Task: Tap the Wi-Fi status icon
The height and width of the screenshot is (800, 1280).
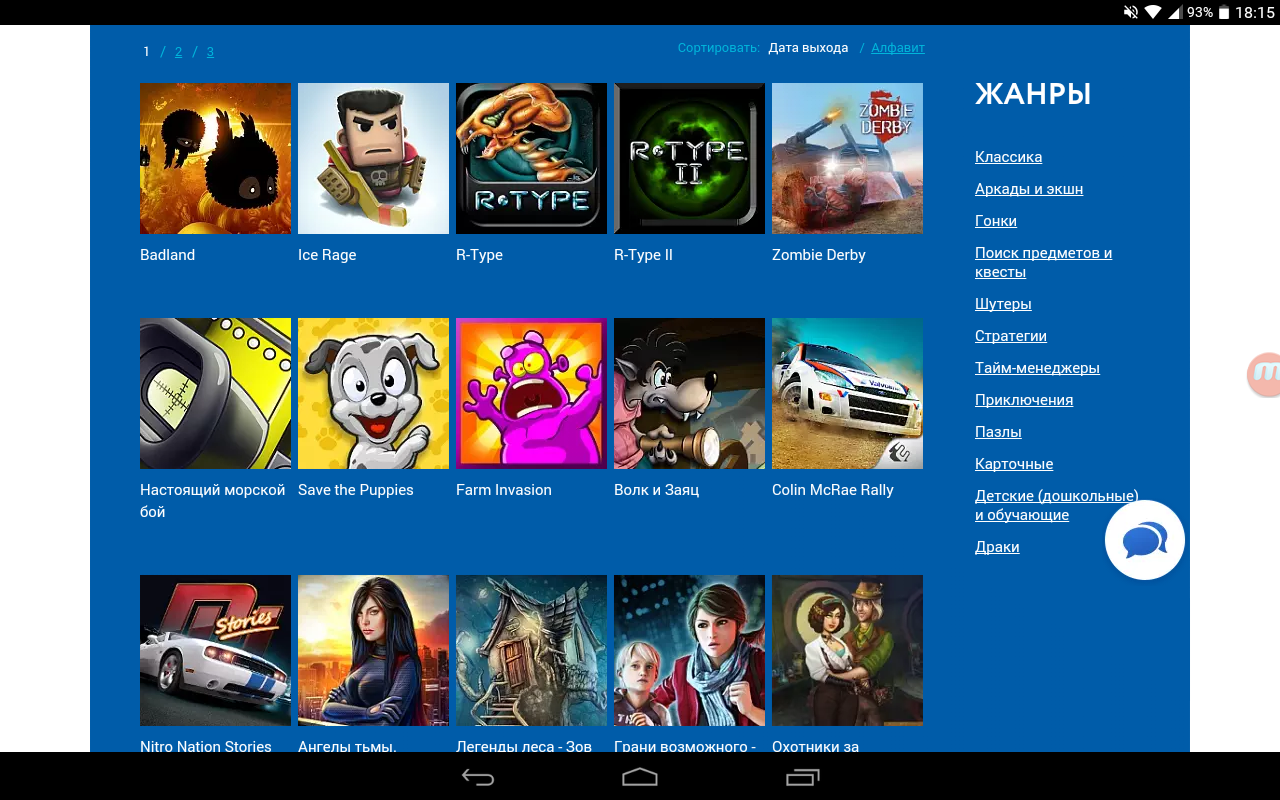Action: coord(1153,12)
